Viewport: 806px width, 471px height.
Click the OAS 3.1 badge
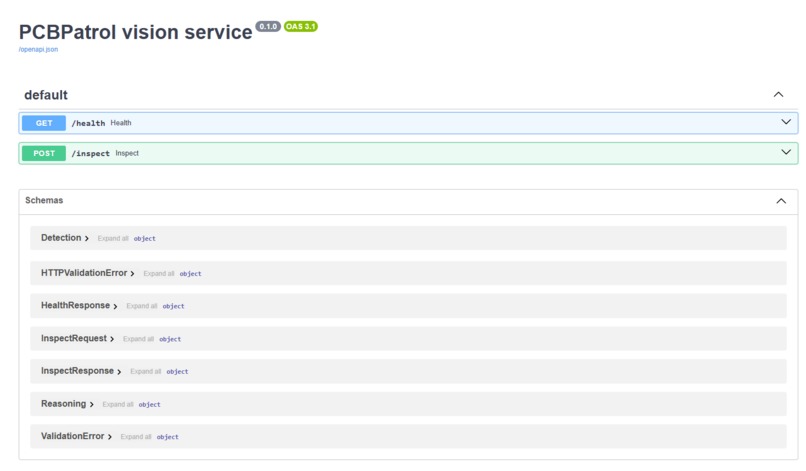(301, 26)
